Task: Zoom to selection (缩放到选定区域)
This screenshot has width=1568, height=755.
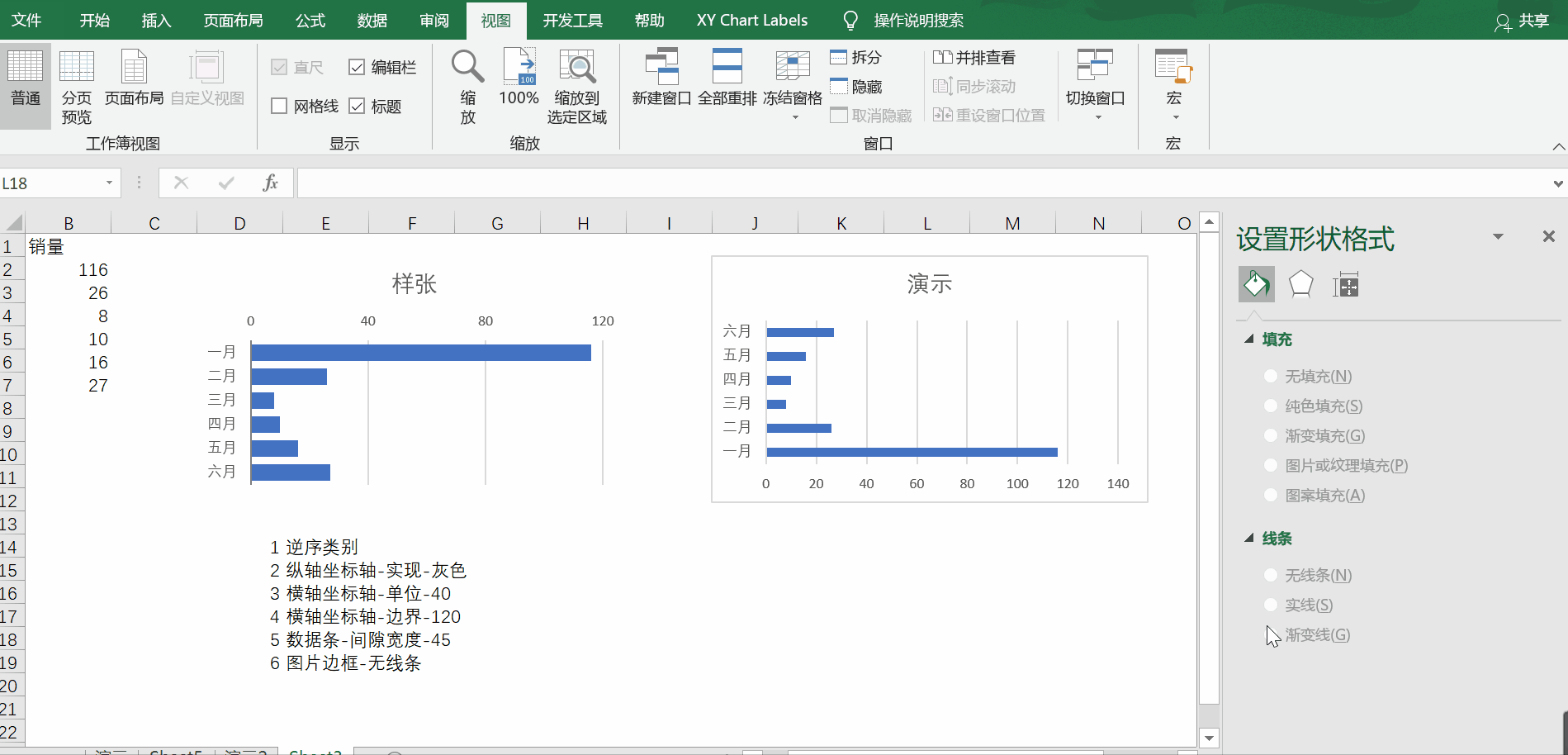Action: point(576,85)
